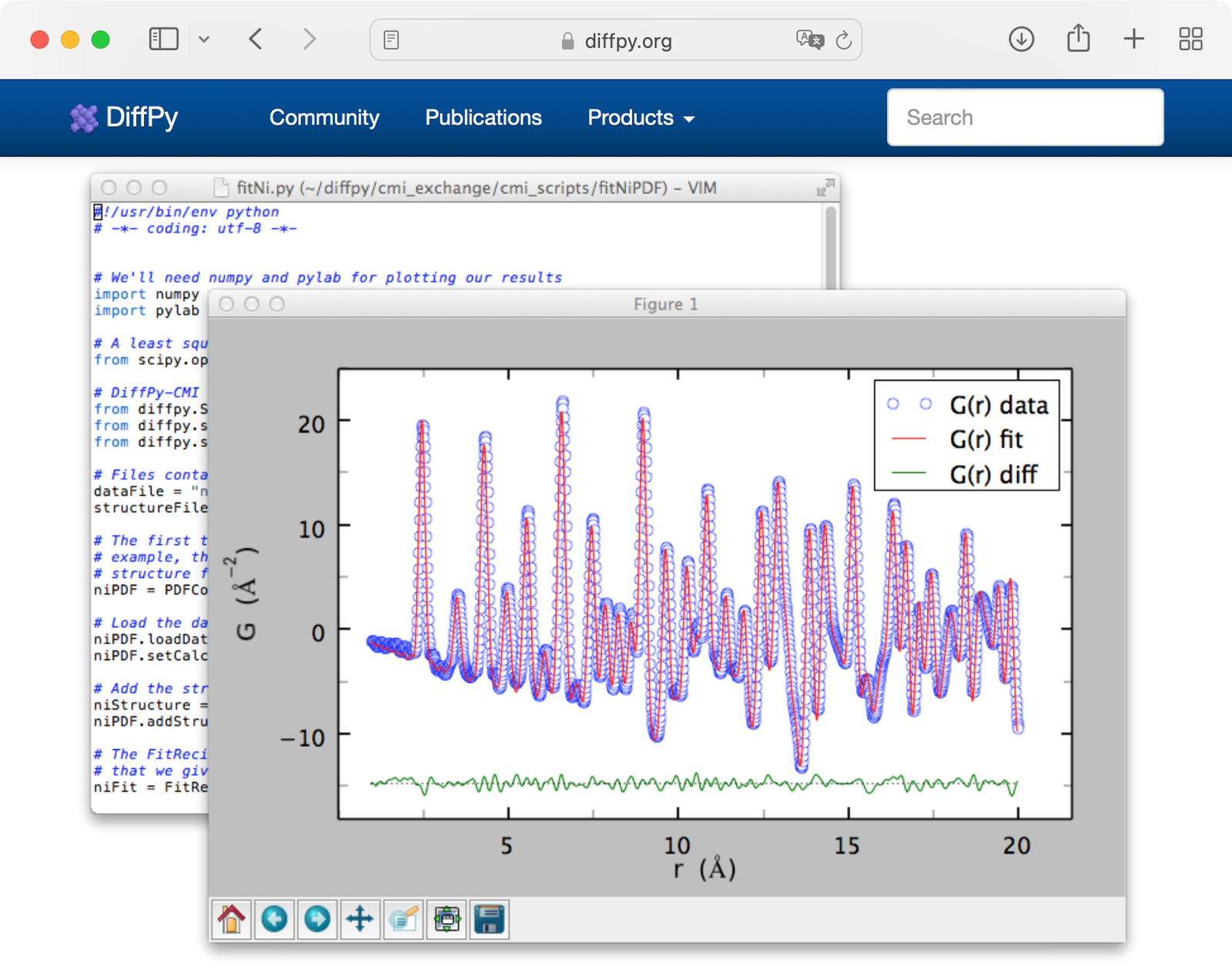The width and height of the screenshot is (1232, 973).
Task: Click the Figure 1 window title
Action: click(x=666, y=304)
